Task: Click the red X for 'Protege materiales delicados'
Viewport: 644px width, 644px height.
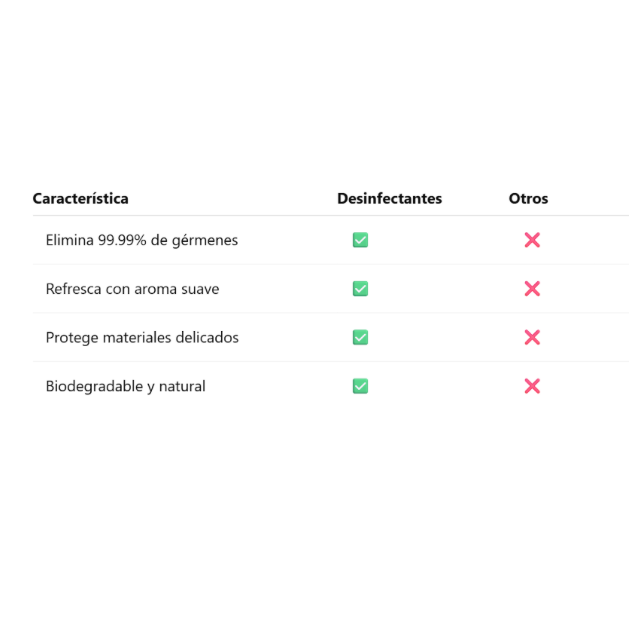Action: (532, 337)
